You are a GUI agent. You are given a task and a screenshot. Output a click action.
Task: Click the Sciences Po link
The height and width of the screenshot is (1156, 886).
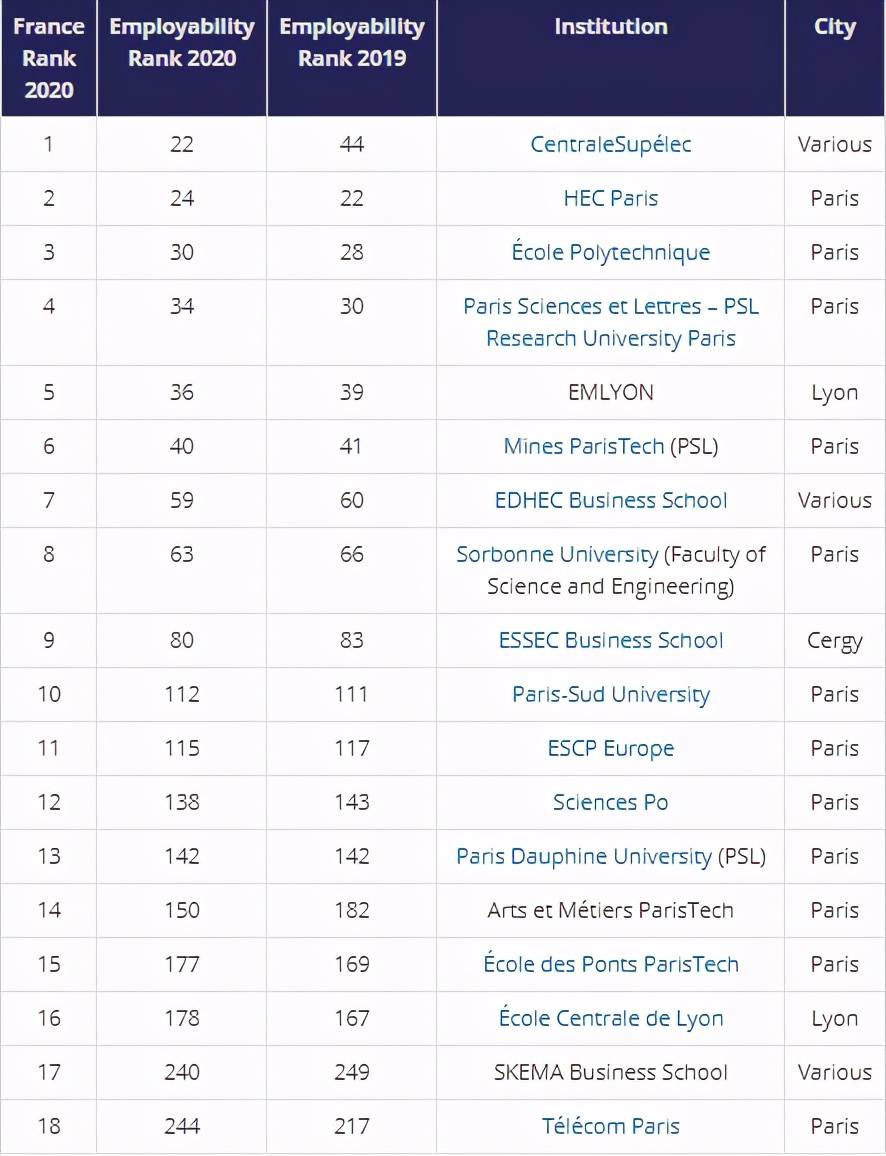point(610,802)
